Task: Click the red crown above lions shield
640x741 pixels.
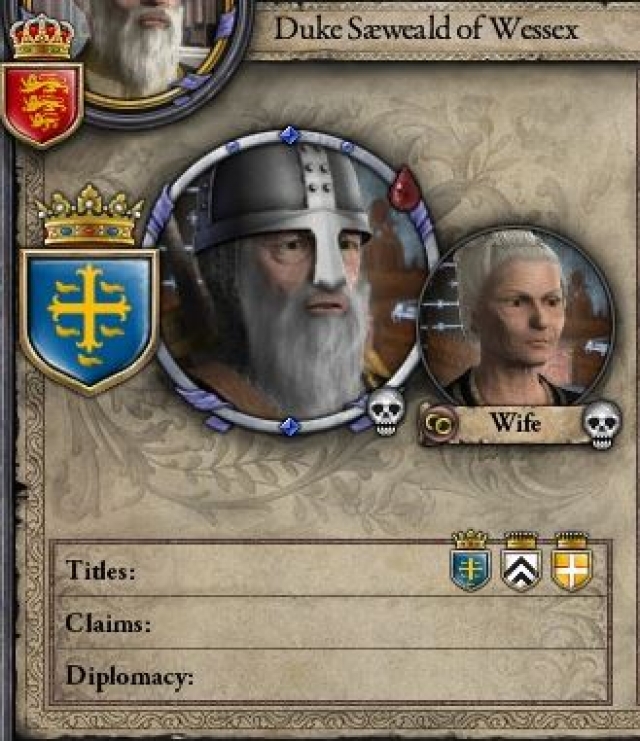Action: pos(42,37)
